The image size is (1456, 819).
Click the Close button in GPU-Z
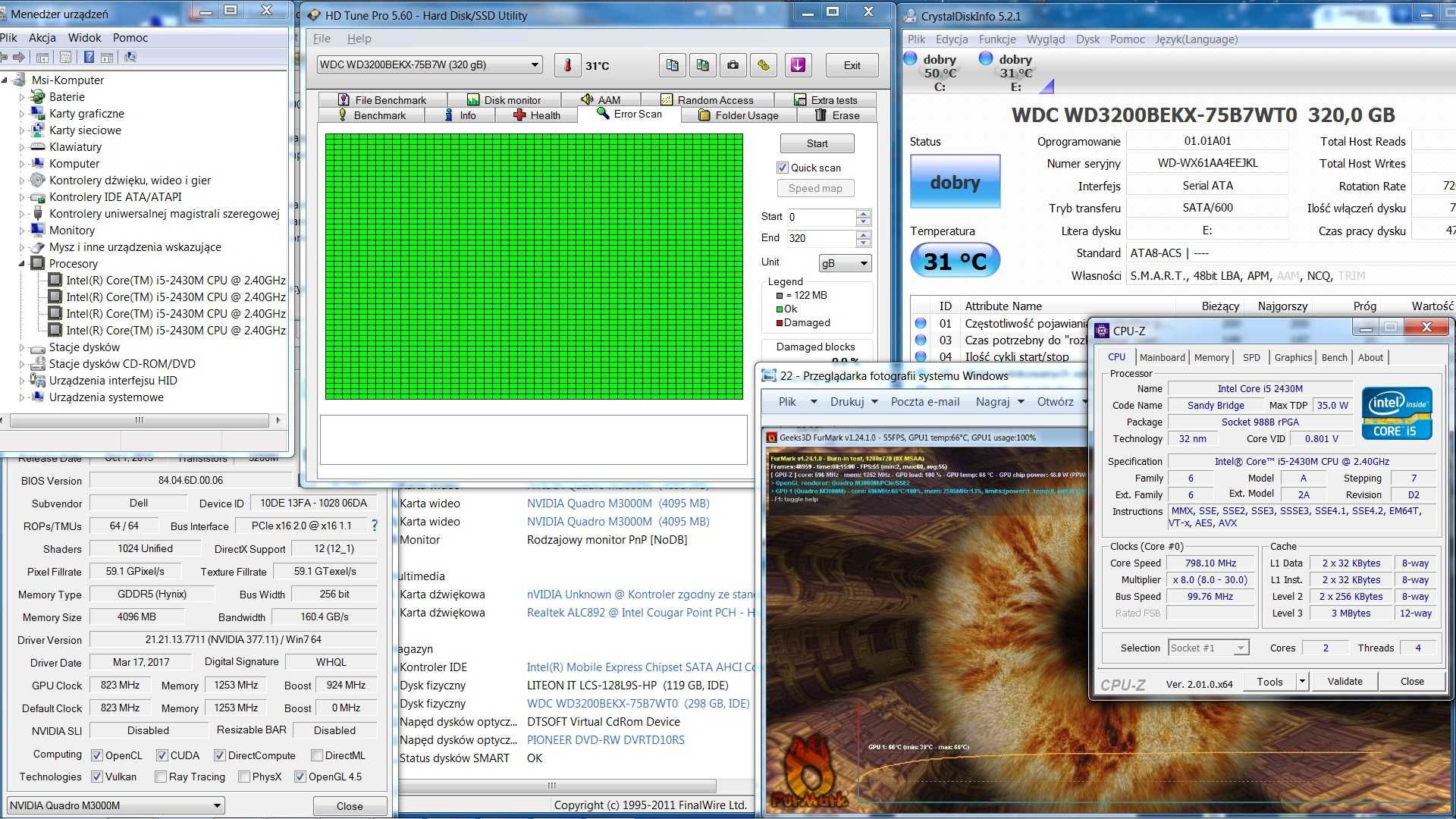point(350,806)
